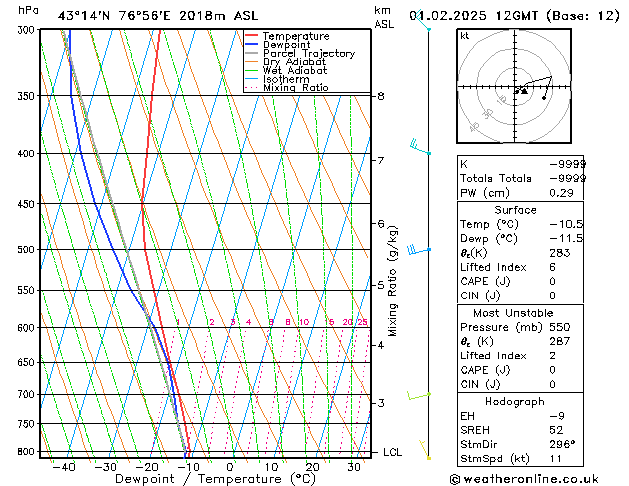The width and height of the screenshot is (629, 486).
Task: Click the yellow wind barb near 700 hPa
Action: (x=417, y=396)
